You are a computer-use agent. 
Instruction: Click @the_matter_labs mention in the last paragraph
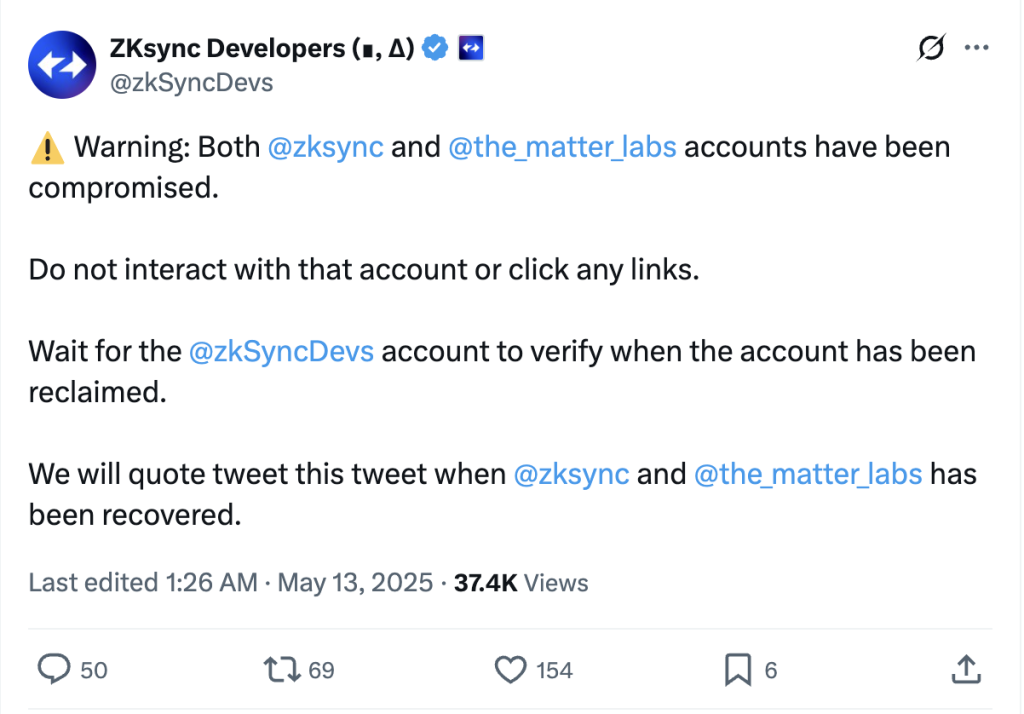(807, 473)
